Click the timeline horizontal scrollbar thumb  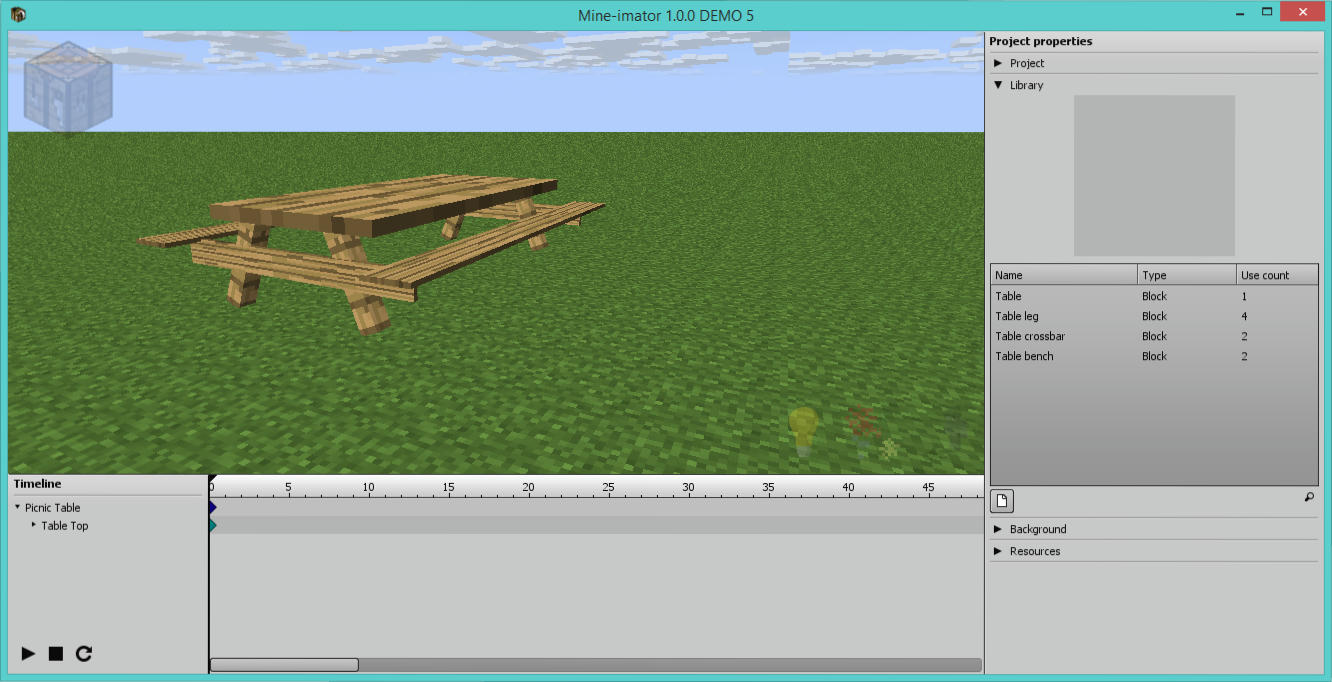284,665
